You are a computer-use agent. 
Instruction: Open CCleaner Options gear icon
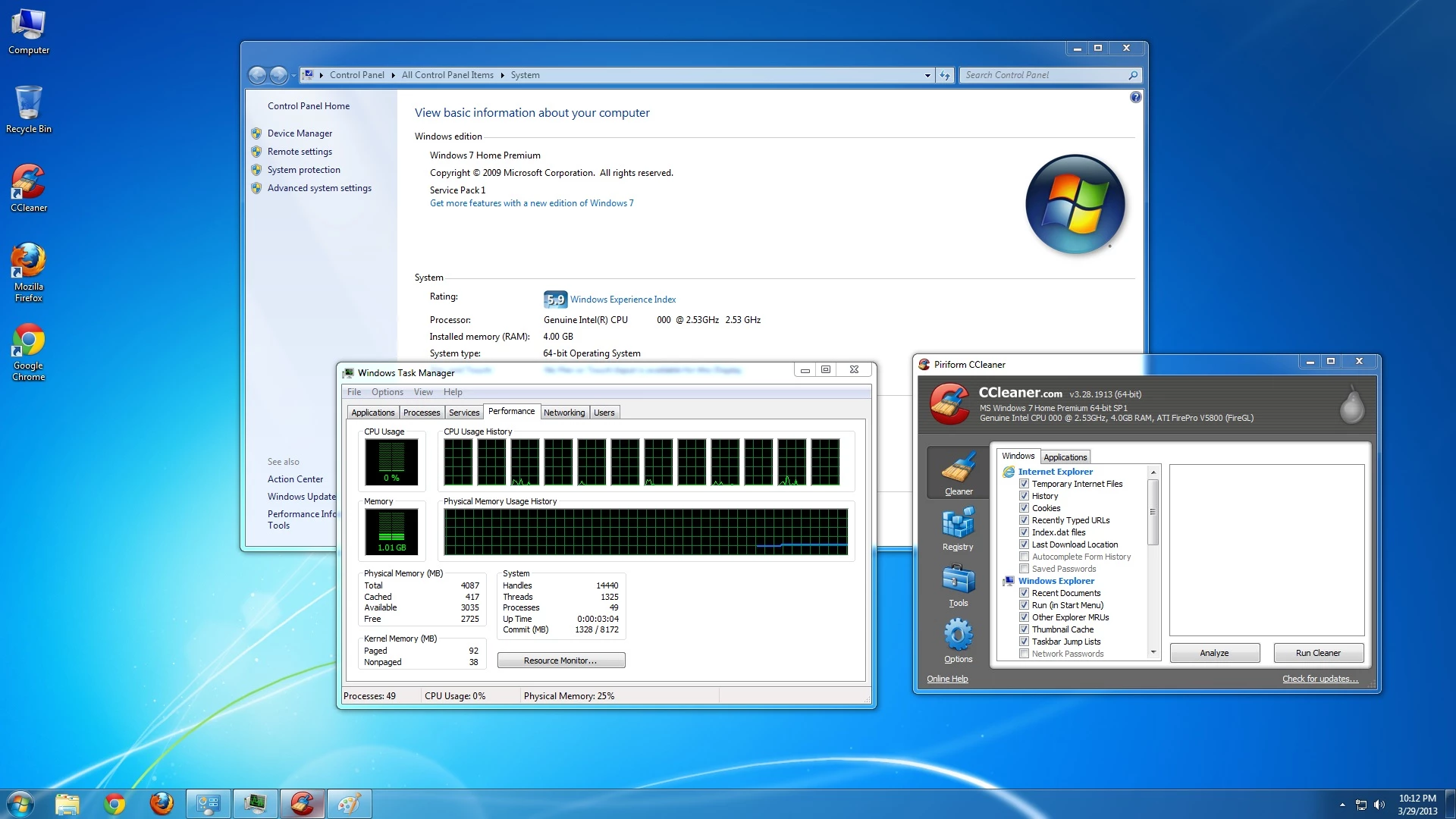958,641
